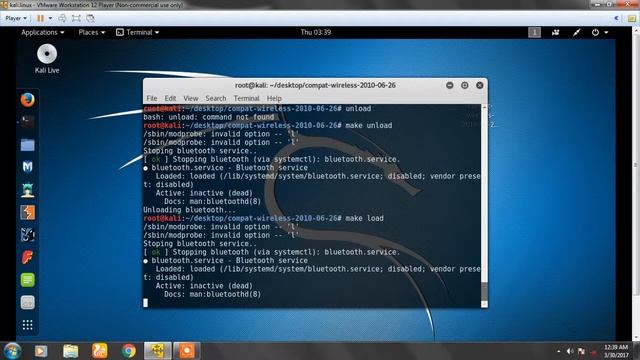Launch the terminal icon in the Kali dock
The image size is (640, 360).
point(27,121)
